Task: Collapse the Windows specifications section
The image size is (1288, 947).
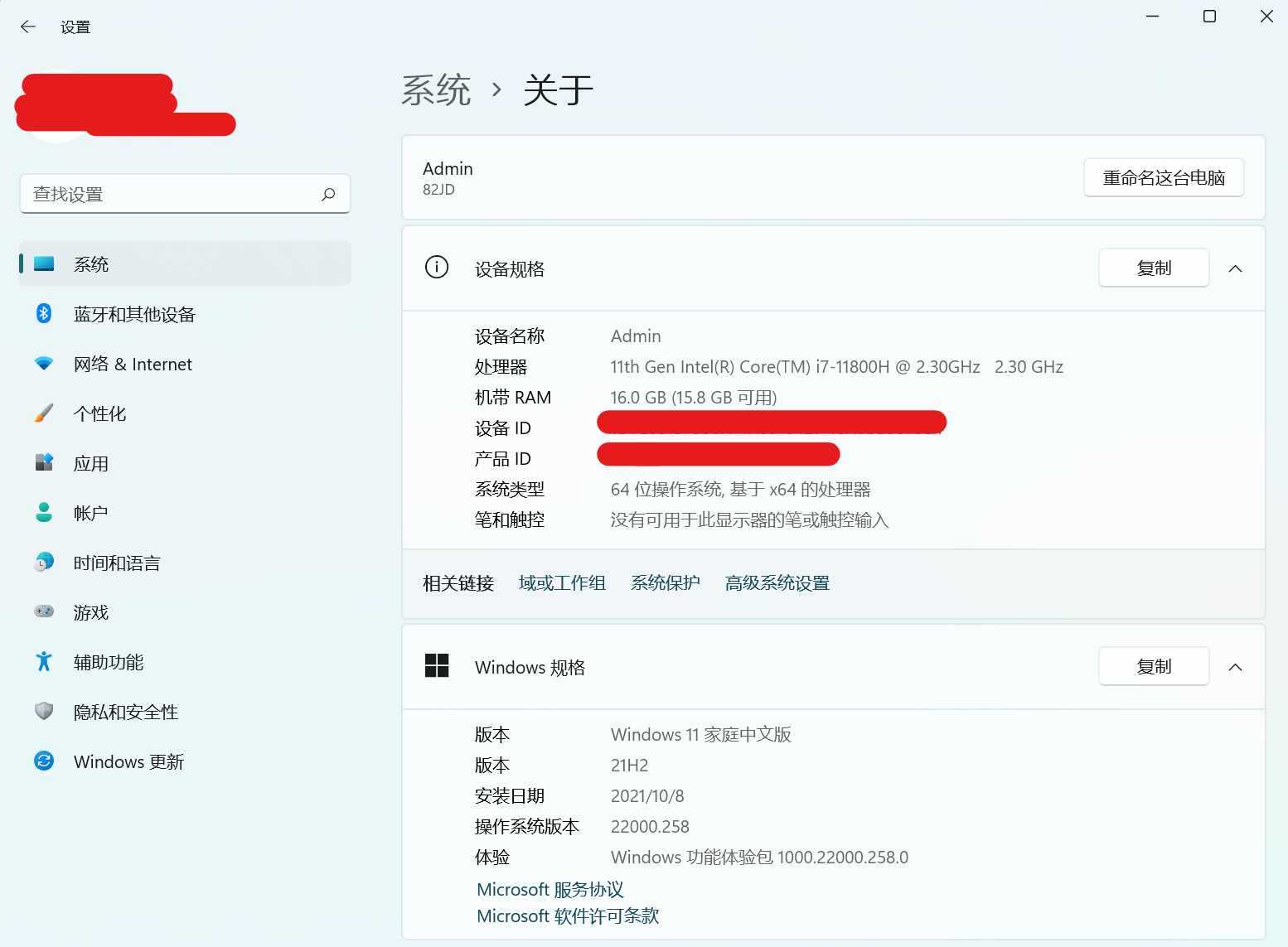Action: point(1235,667)
